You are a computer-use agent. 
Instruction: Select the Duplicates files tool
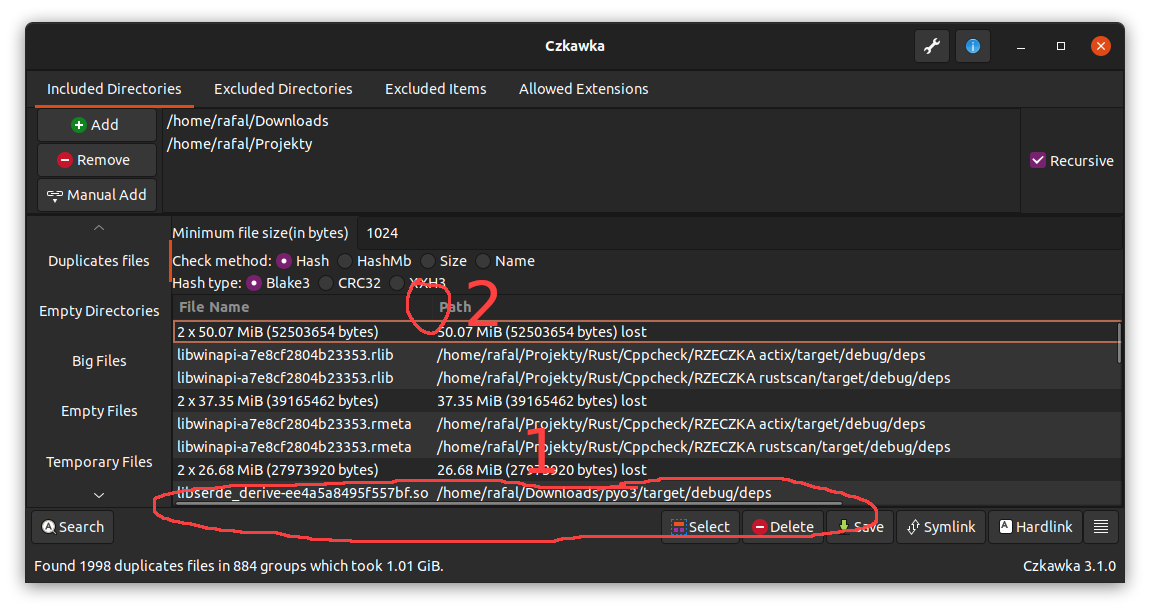click(99, 261)
